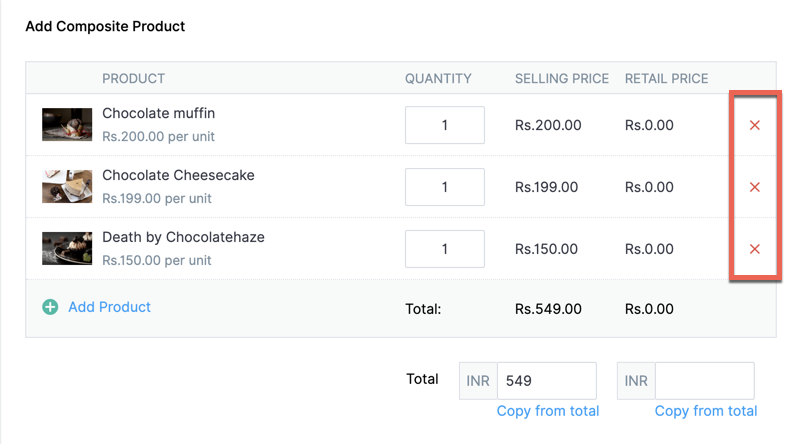The width and height of the screenshot is (797, 444).
Task: Click the QUANTITY column header
Action: tap(438, 78)
